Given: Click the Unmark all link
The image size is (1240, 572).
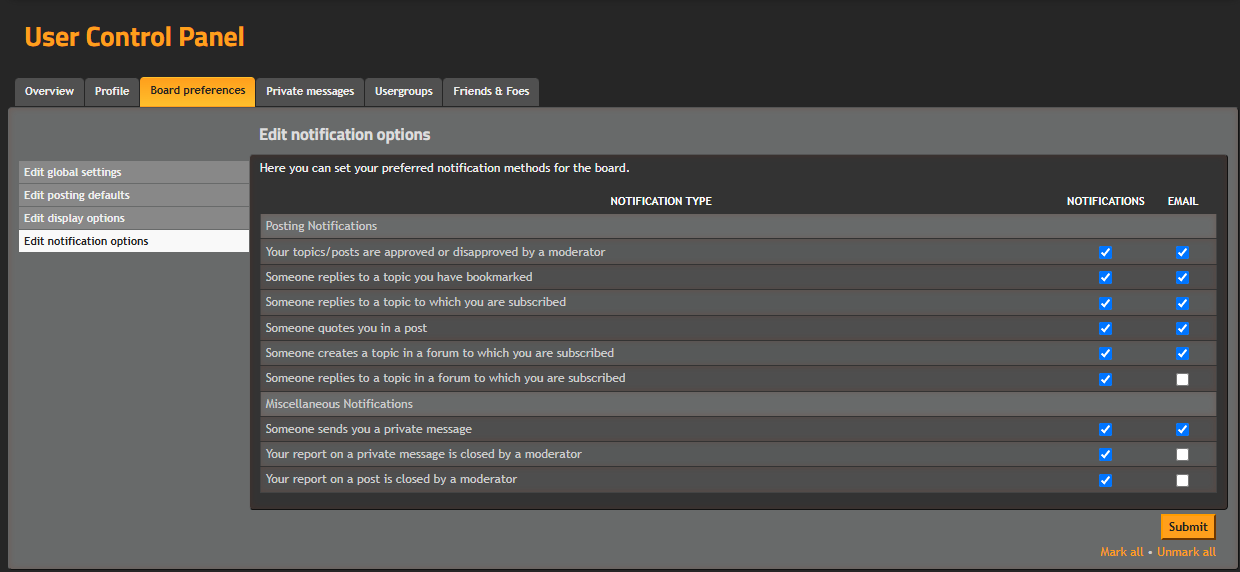Looking at the screenshot, I should [x=1186, y=552].
